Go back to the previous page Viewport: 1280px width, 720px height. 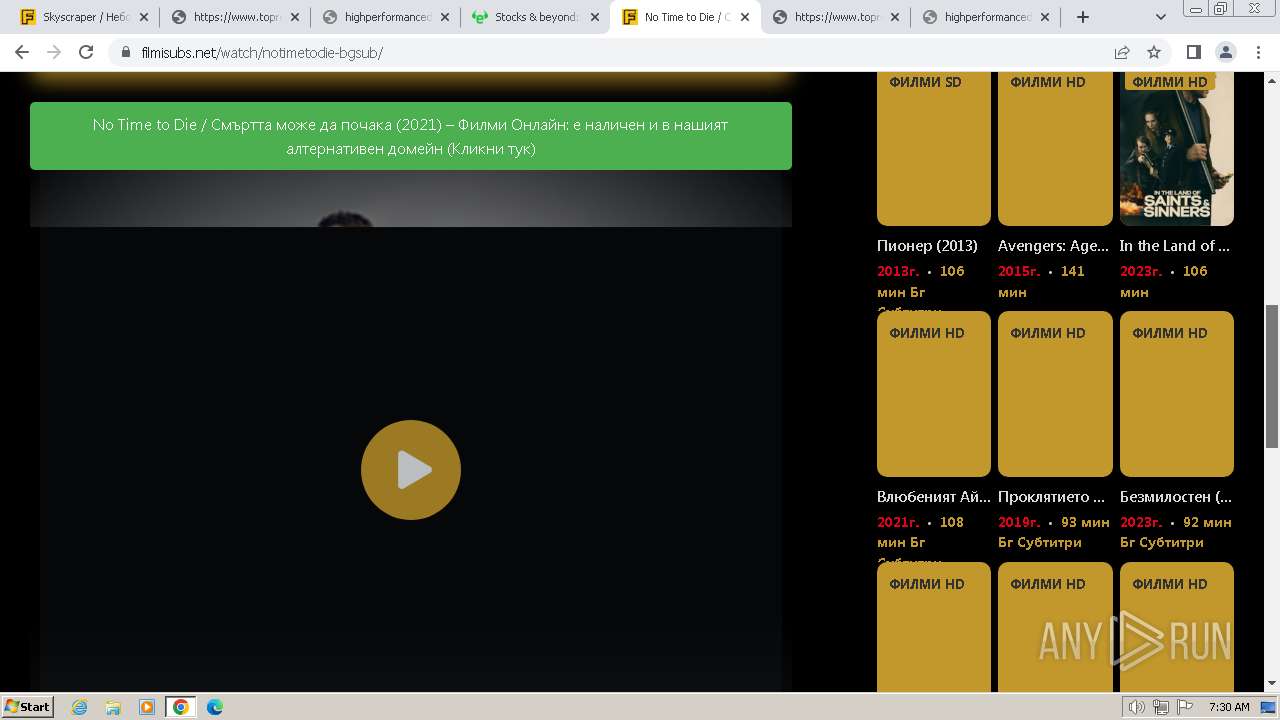22,52
